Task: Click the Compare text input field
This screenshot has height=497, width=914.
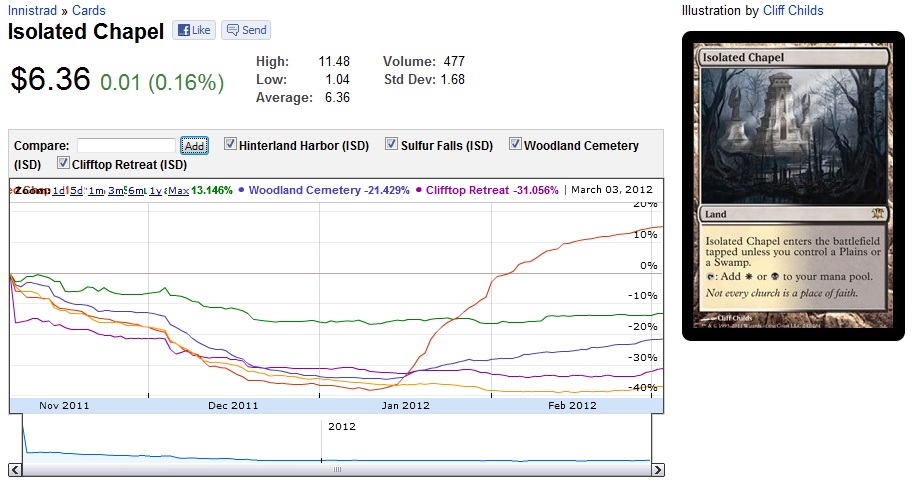Action: click(126, 146)
